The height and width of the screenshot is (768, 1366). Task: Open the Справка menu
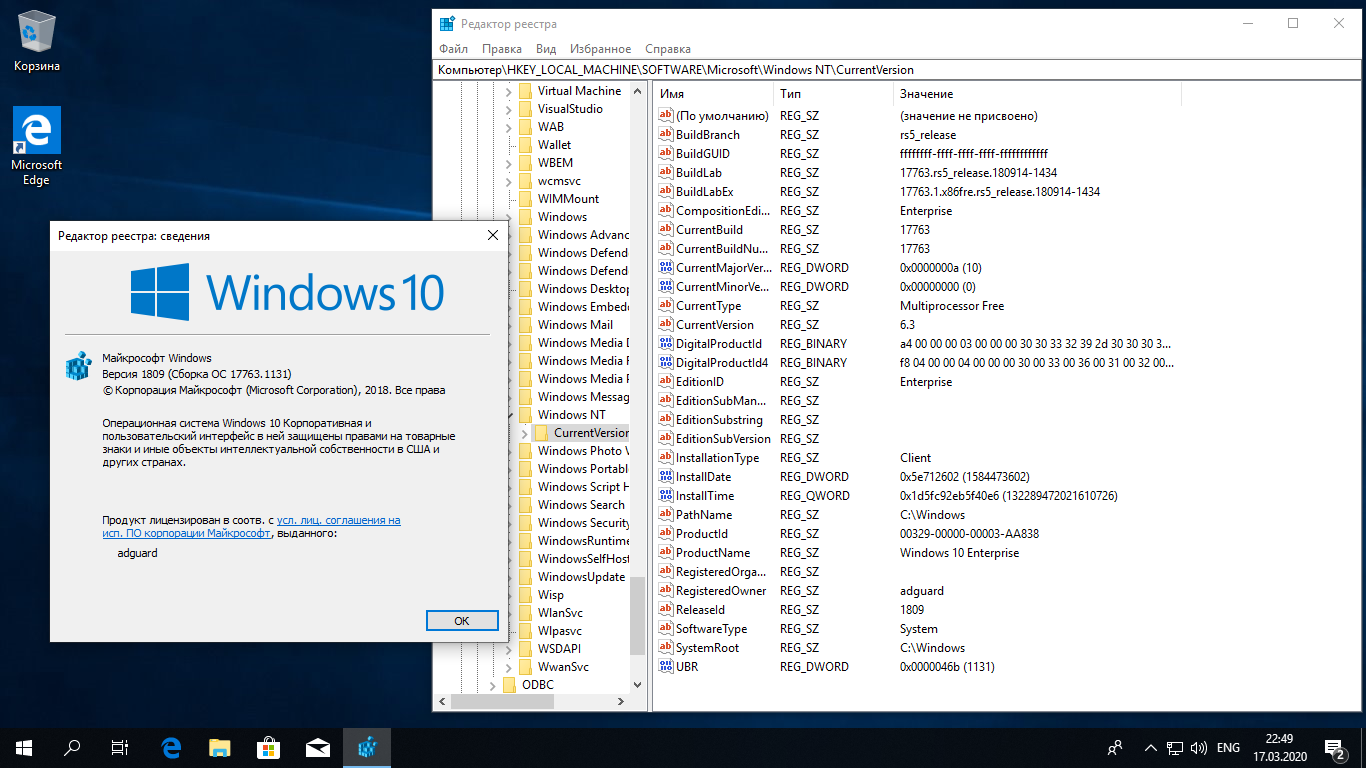coord(667,49)
